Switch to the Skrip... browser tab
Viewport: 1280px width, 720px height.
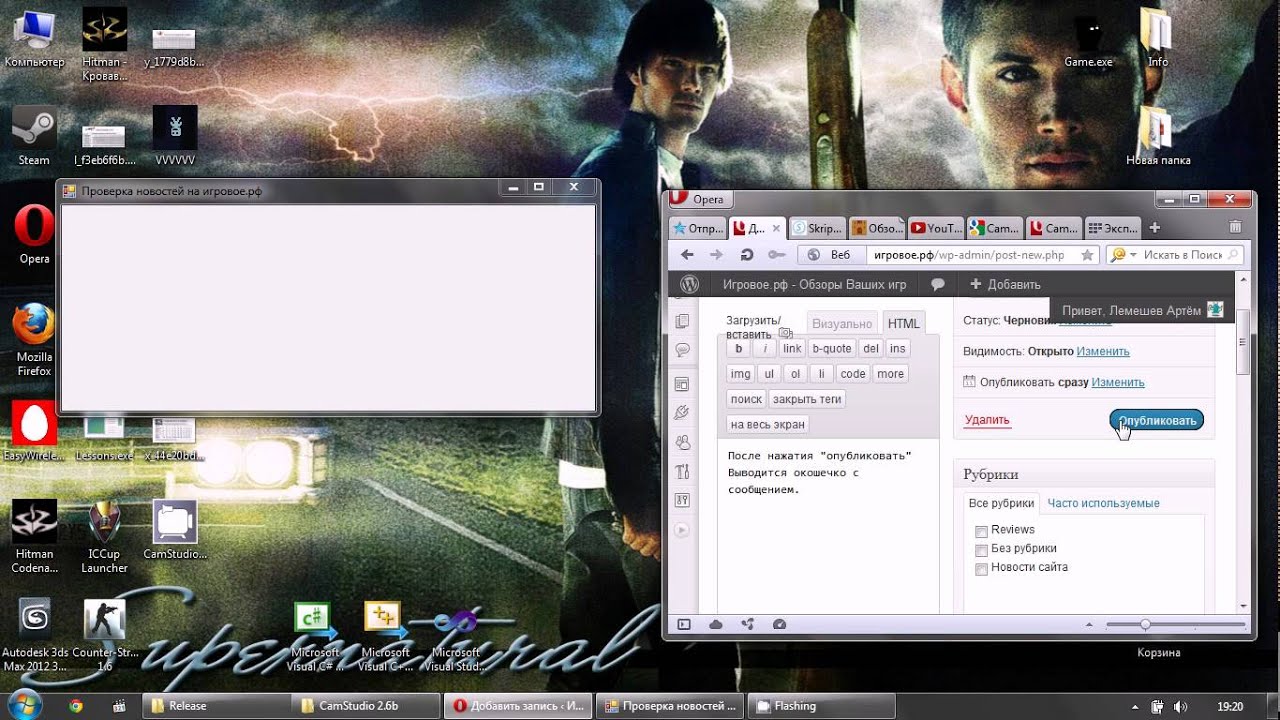point(817,228)
